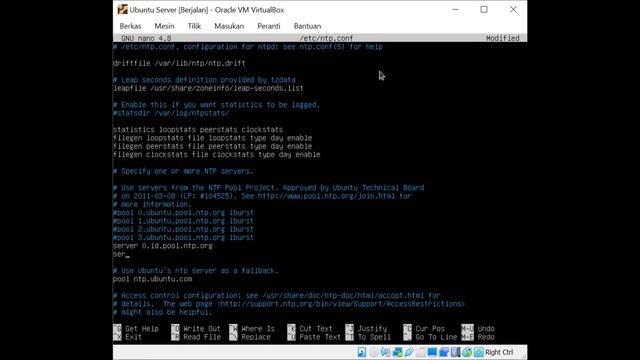Image resolution: width=640 pixels, height=360 pixels.
Task: Click '#pool 2.ubuntu.pool.ntp.org iburst' line
Action: (183, 229)
